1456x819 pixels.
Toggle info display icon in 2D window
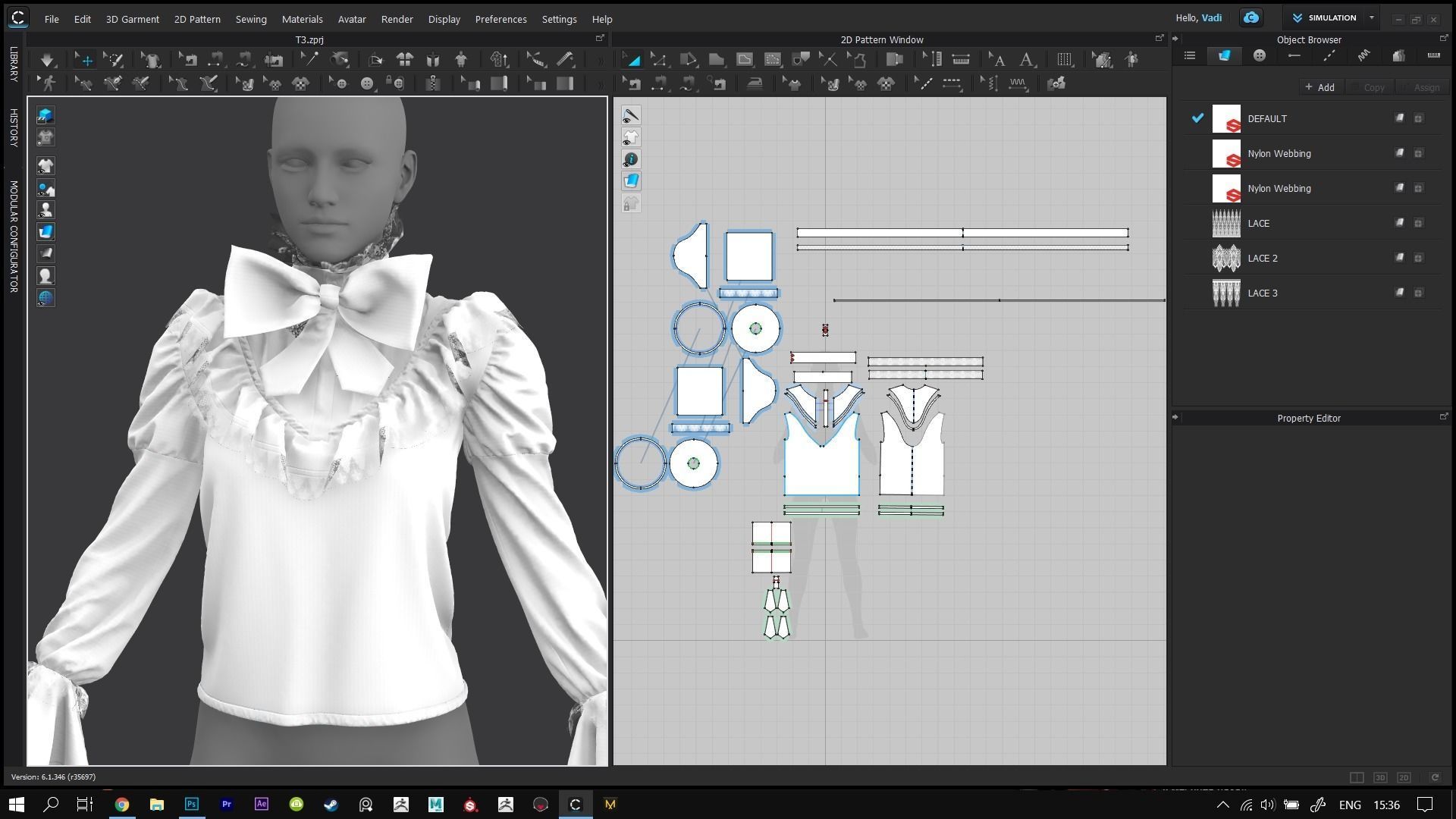[x=631, y=159]
